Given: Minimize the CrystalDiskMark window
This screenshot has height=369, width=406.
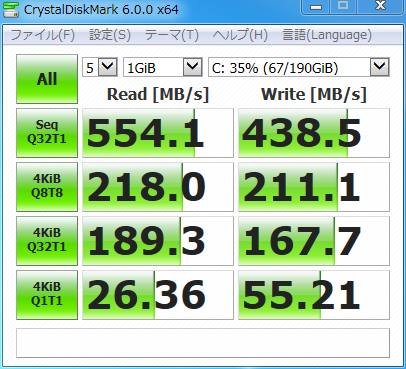Looking at the screenshot, I should coord(316,7).
